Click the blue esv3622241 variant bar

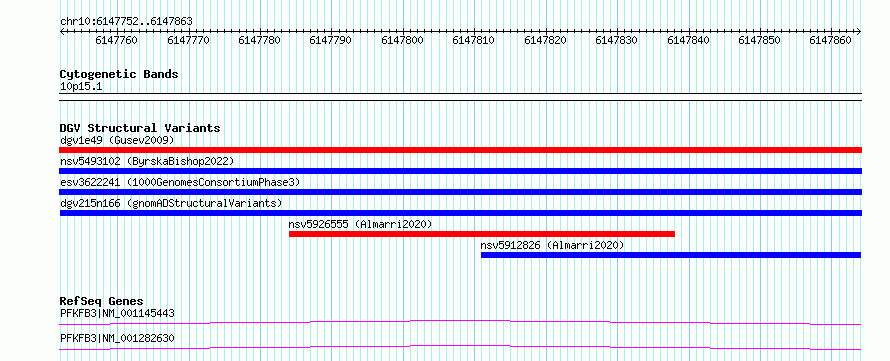pyautogui.click(x=460, y=192)
